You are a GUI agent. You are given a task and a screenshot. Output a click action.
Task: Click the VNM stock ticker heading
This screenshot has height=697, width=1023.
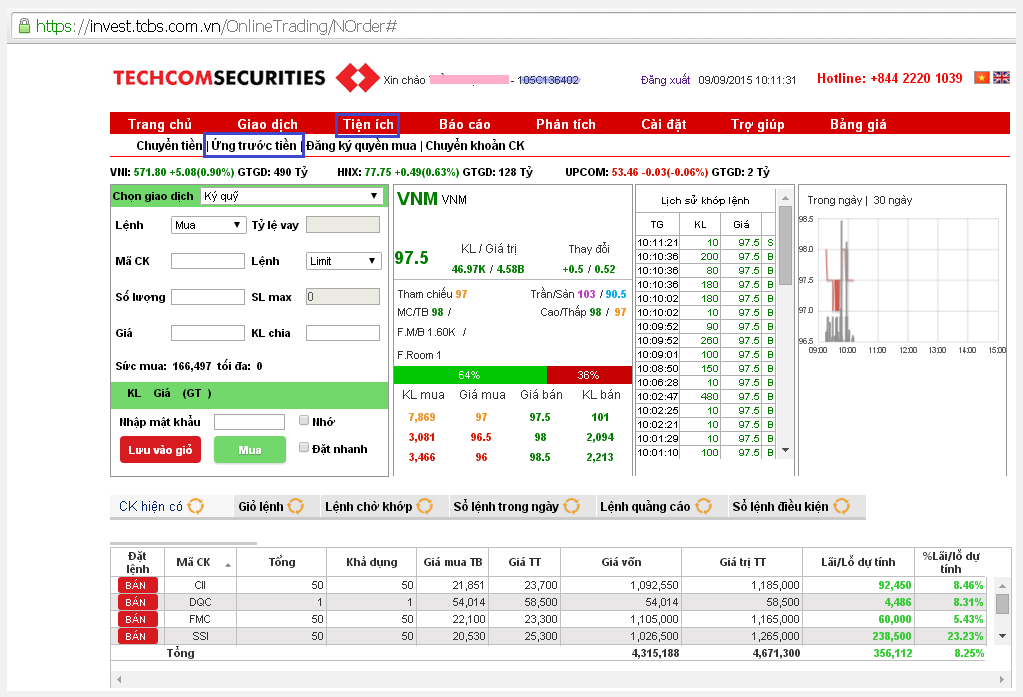417,199
